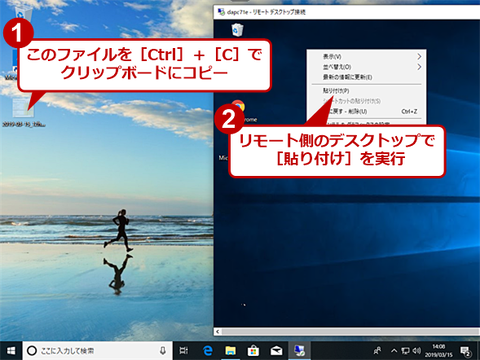Expand the 表示(V) submenu
480x360 pixels.
pos(366,57)
